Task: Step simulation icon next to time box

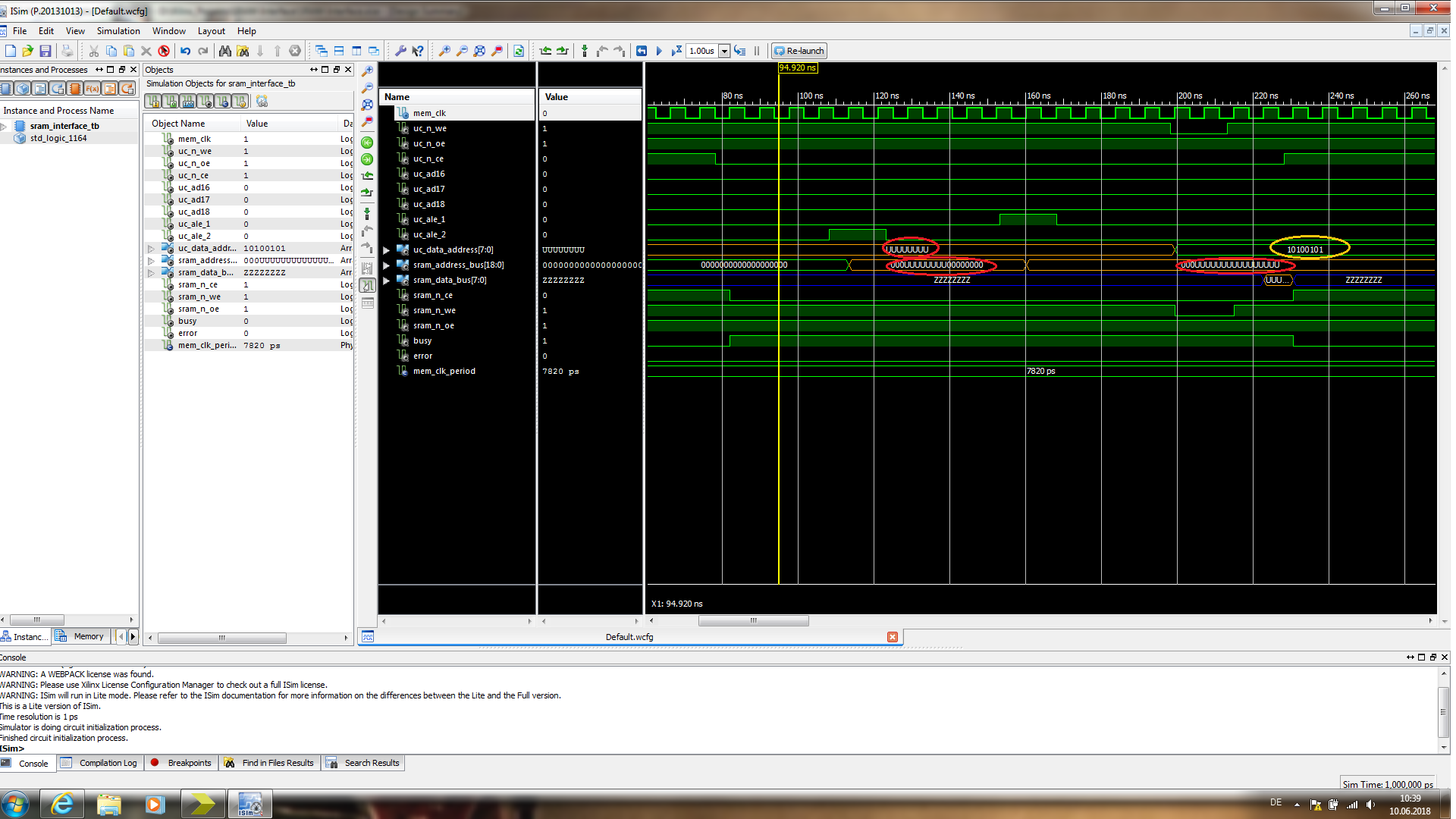Action: pyautogui.click(x=740, y=51)
